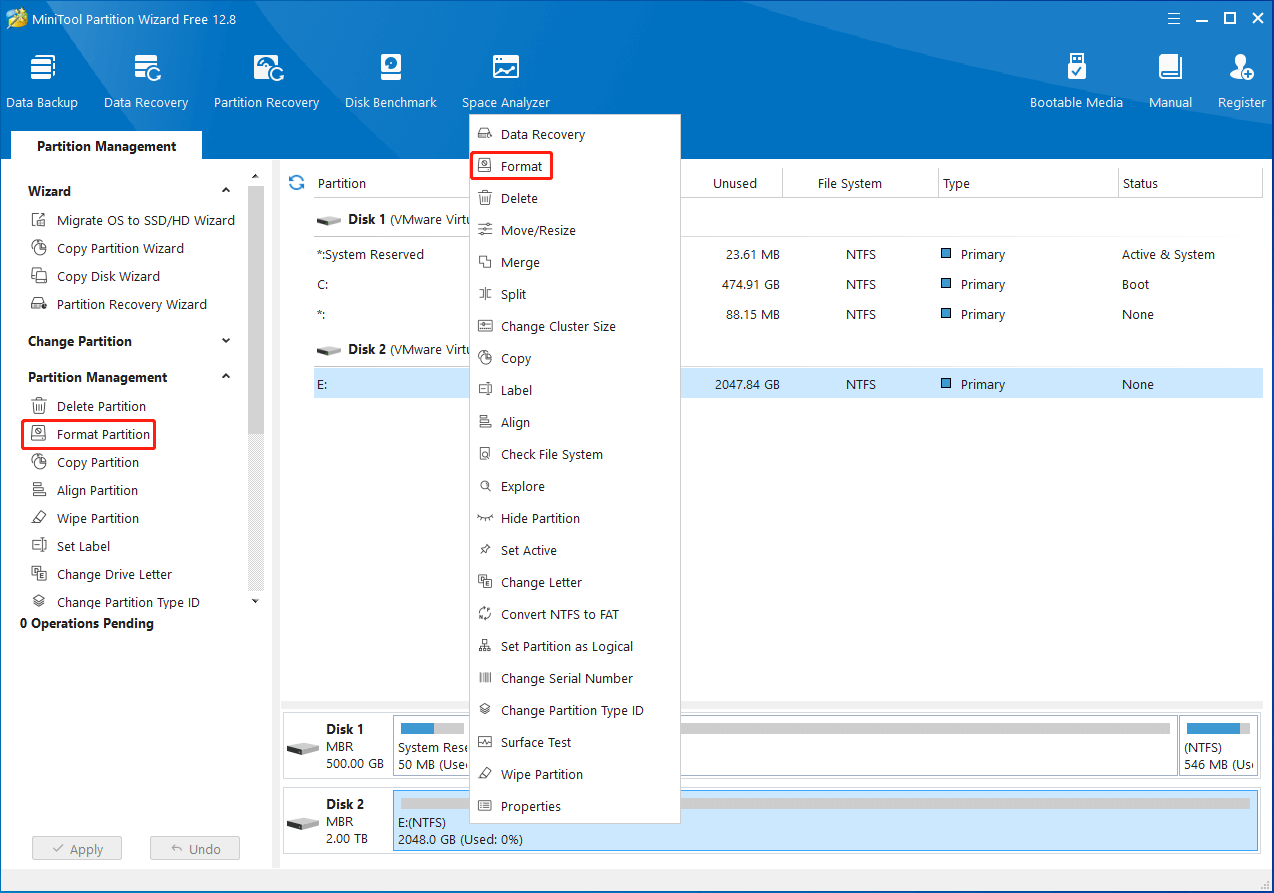
Task: Open Properties from context menu
Action: (x=575, y=806)
